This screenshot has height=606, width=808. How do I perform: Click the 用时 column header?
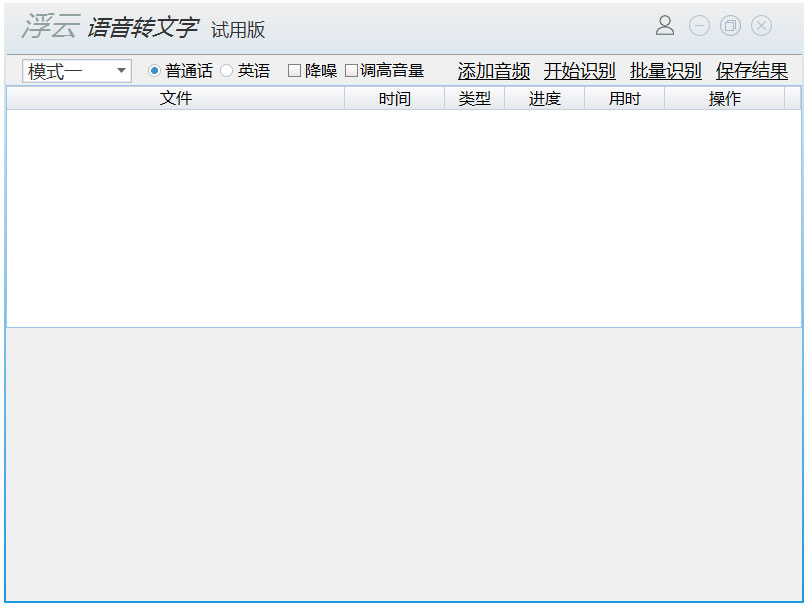coord(625,98)
